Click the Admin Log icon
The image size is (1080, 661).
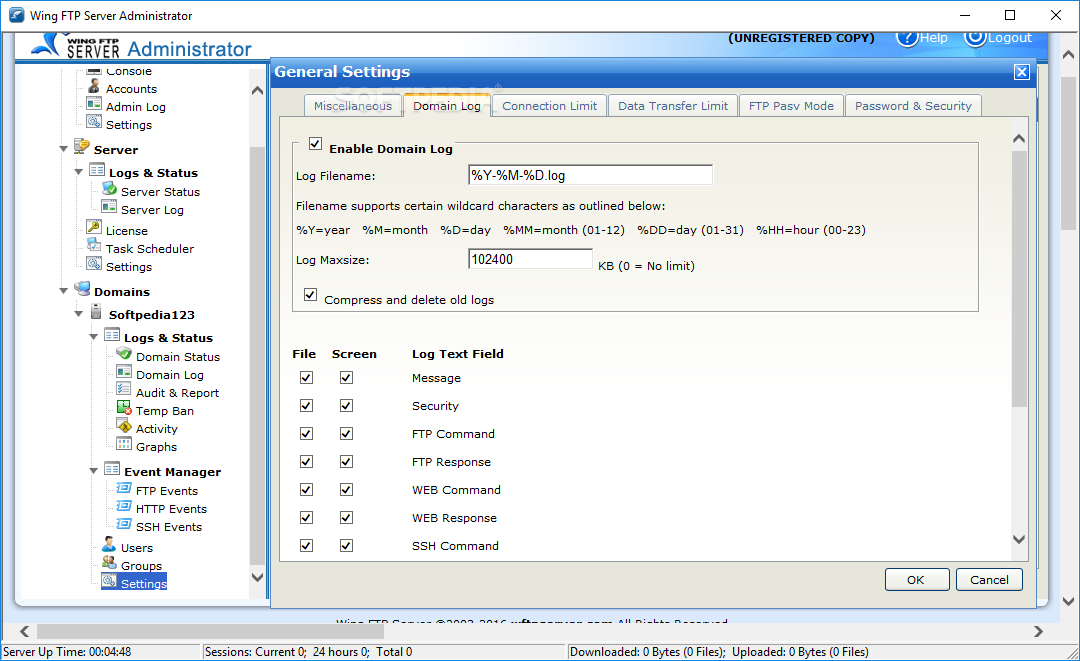pyautogui.click(x=94, y=104)
